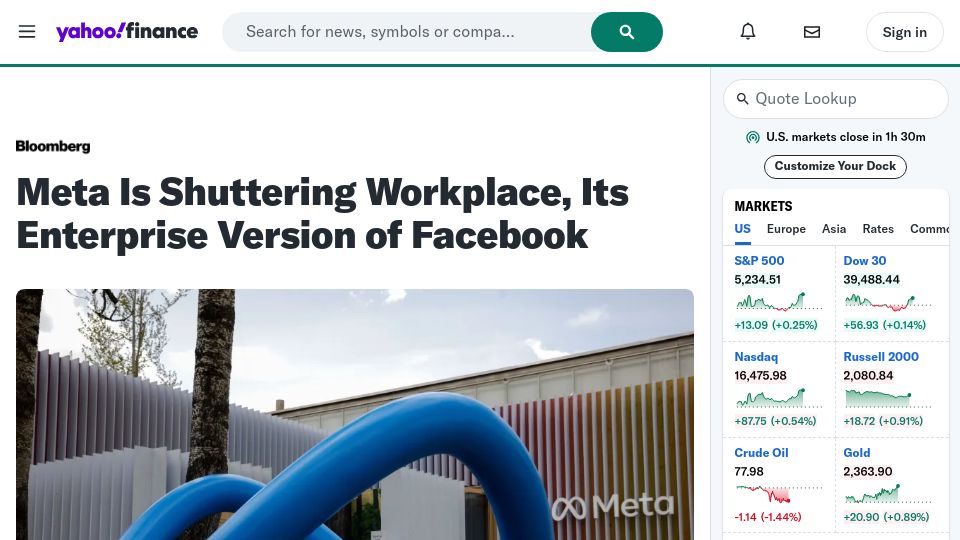Image resolution: width=960 pixels, height=540 pixels.
Task: Switch to the Rates markets tab
Action: (x=878, y=229)
